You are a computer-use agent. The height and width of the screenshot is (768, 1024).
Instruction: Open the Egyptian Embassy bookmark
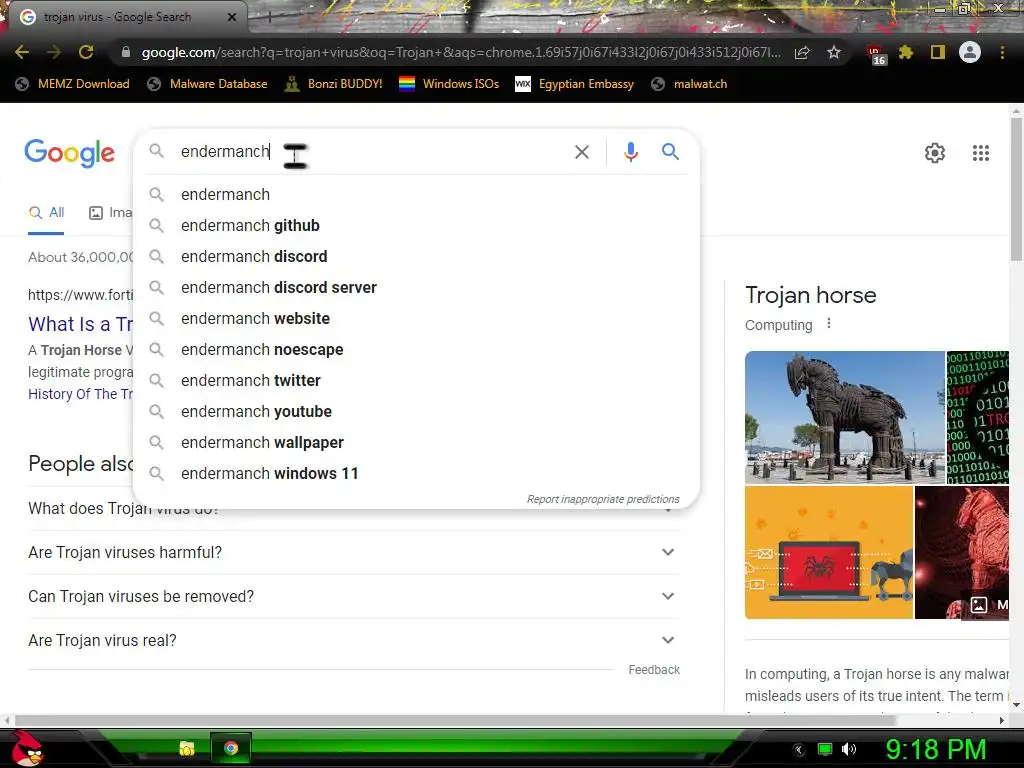coord(574,84)
